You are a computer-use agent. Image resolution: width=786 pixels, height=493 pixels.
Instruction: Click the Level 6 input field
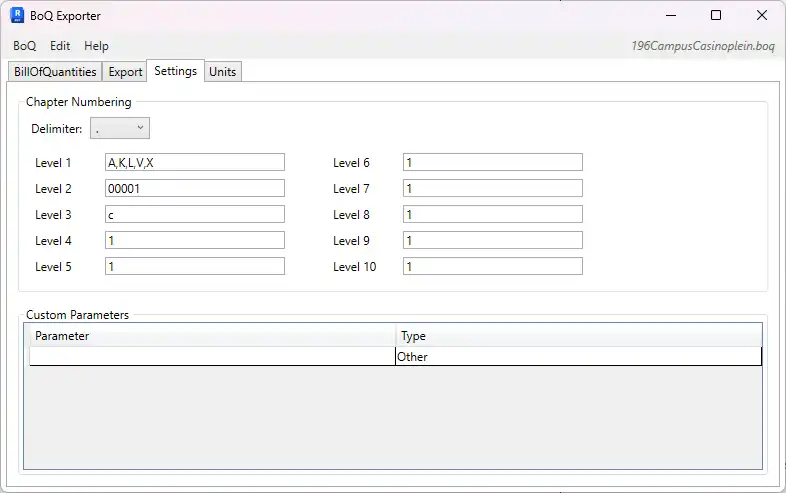492,162
